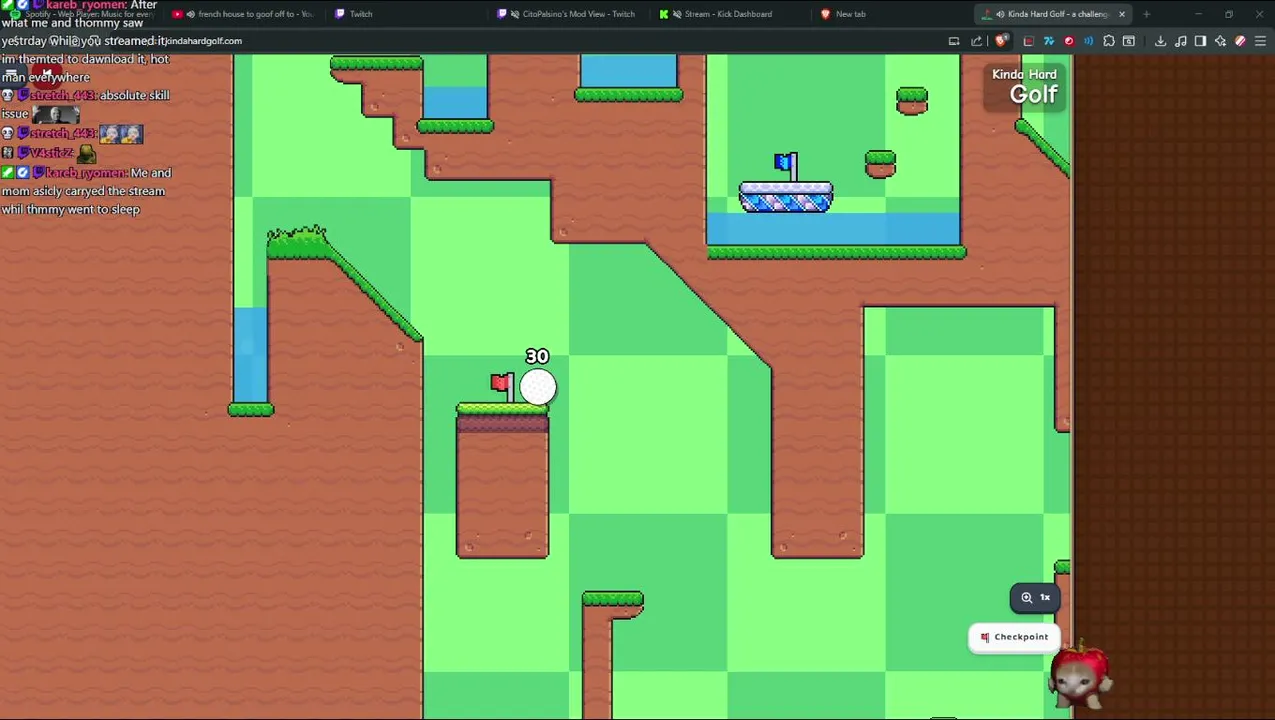Click the share page icon in address bar

pos(977,41)
